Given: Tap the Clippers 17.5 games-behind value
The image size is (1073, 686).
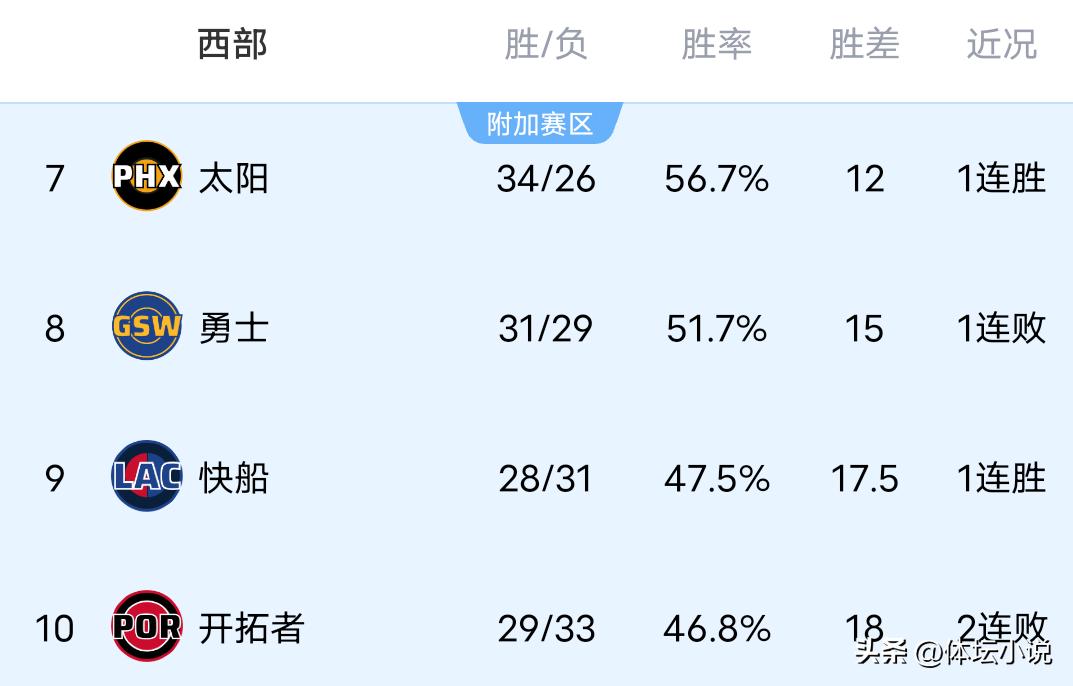Looking at the screenshot, I should click(x=864, y=479).
